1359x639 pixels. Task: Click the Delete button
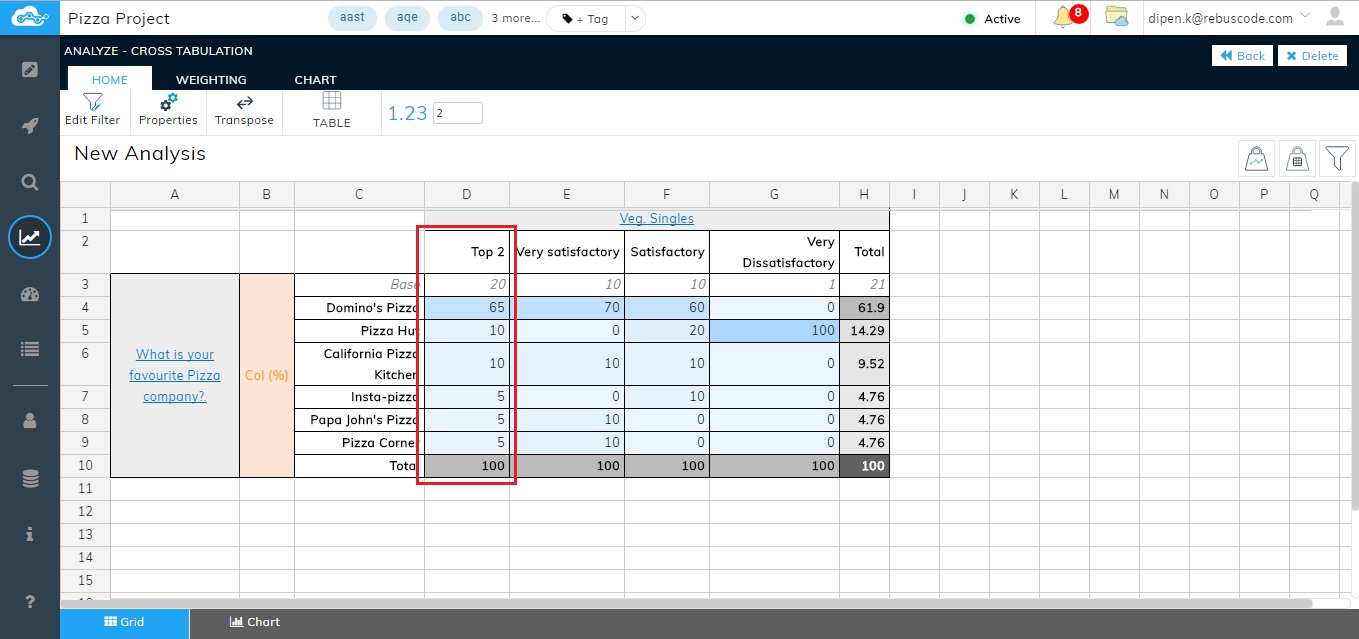(x=1312, y=56)
